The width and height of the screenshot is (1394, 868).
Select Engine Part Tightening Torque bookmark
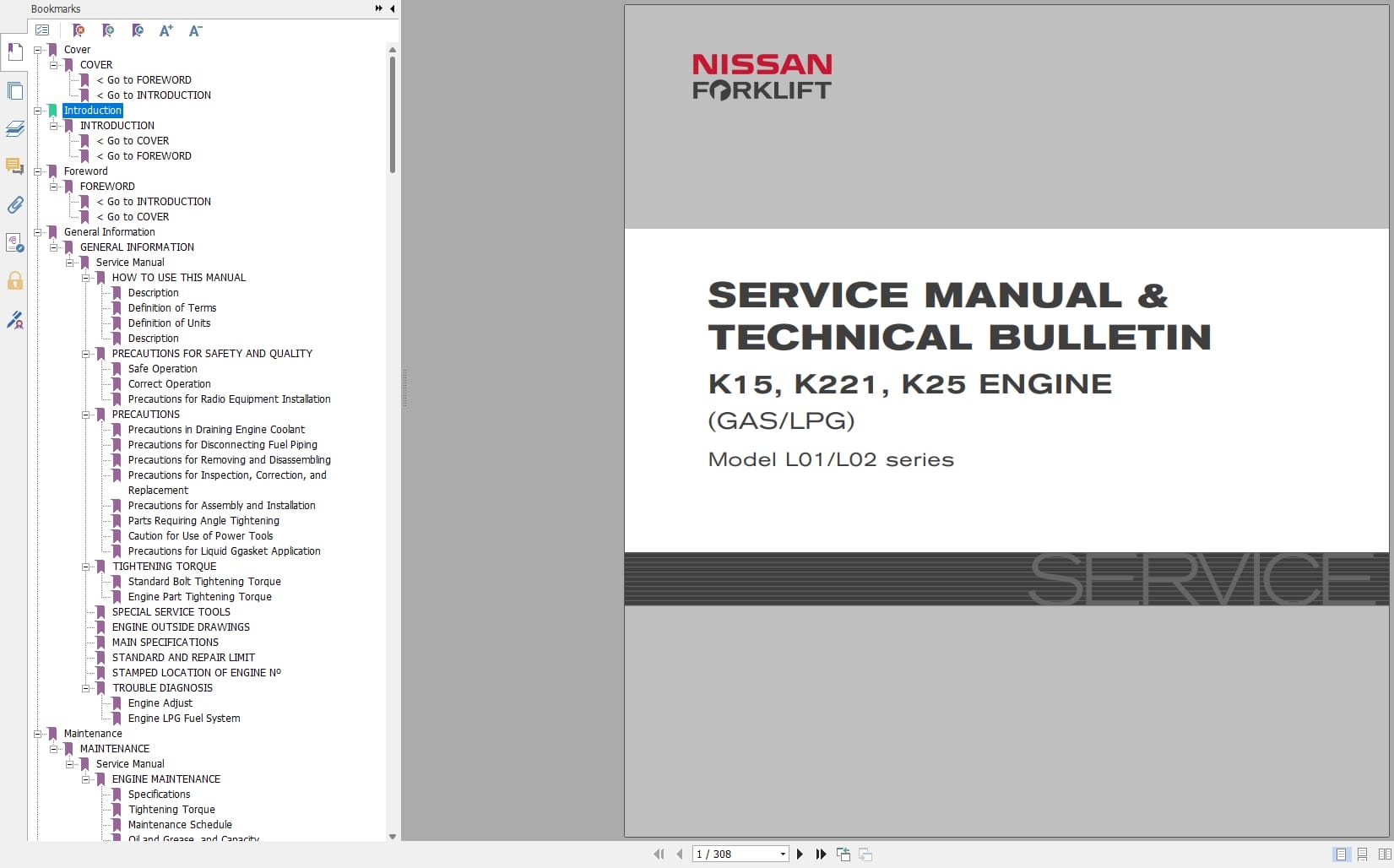tap(199, 597)
